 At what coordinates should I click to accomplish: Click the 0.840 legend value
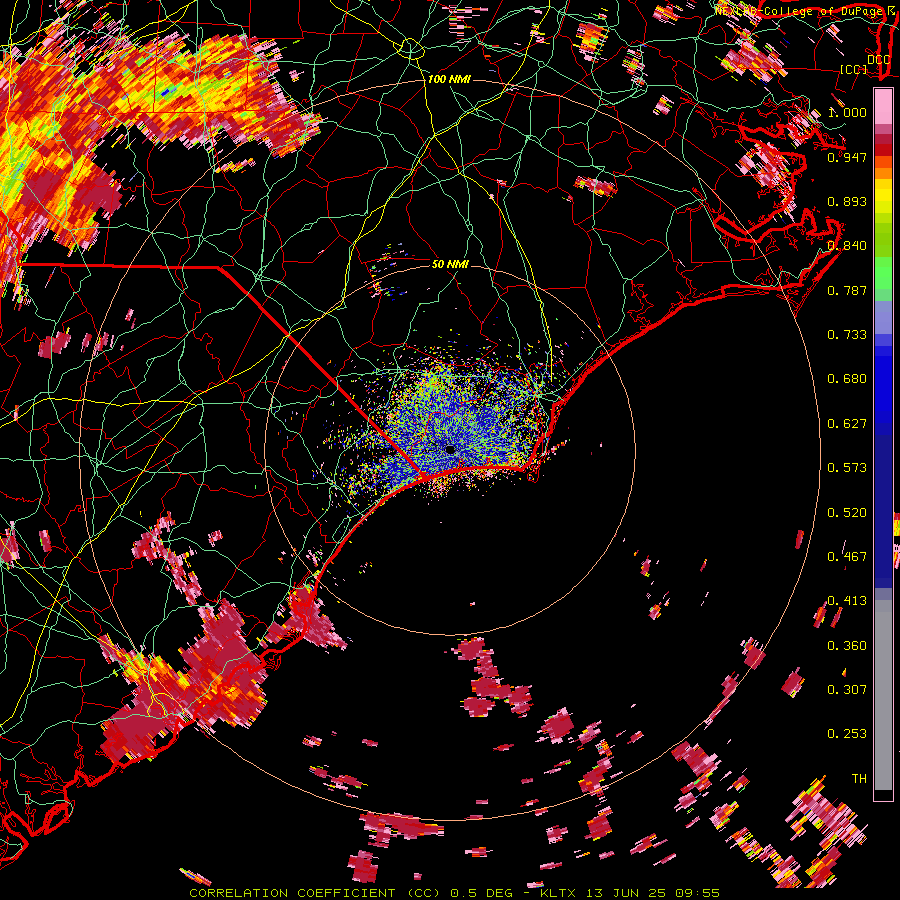847,246
